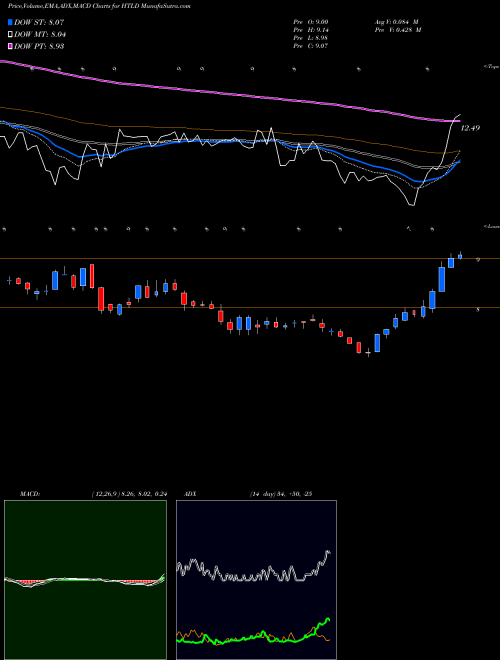Image resolution: width=500 pixels, height=660 pixels.
Task: Click the price axis label 9
Action: (478, 260)
